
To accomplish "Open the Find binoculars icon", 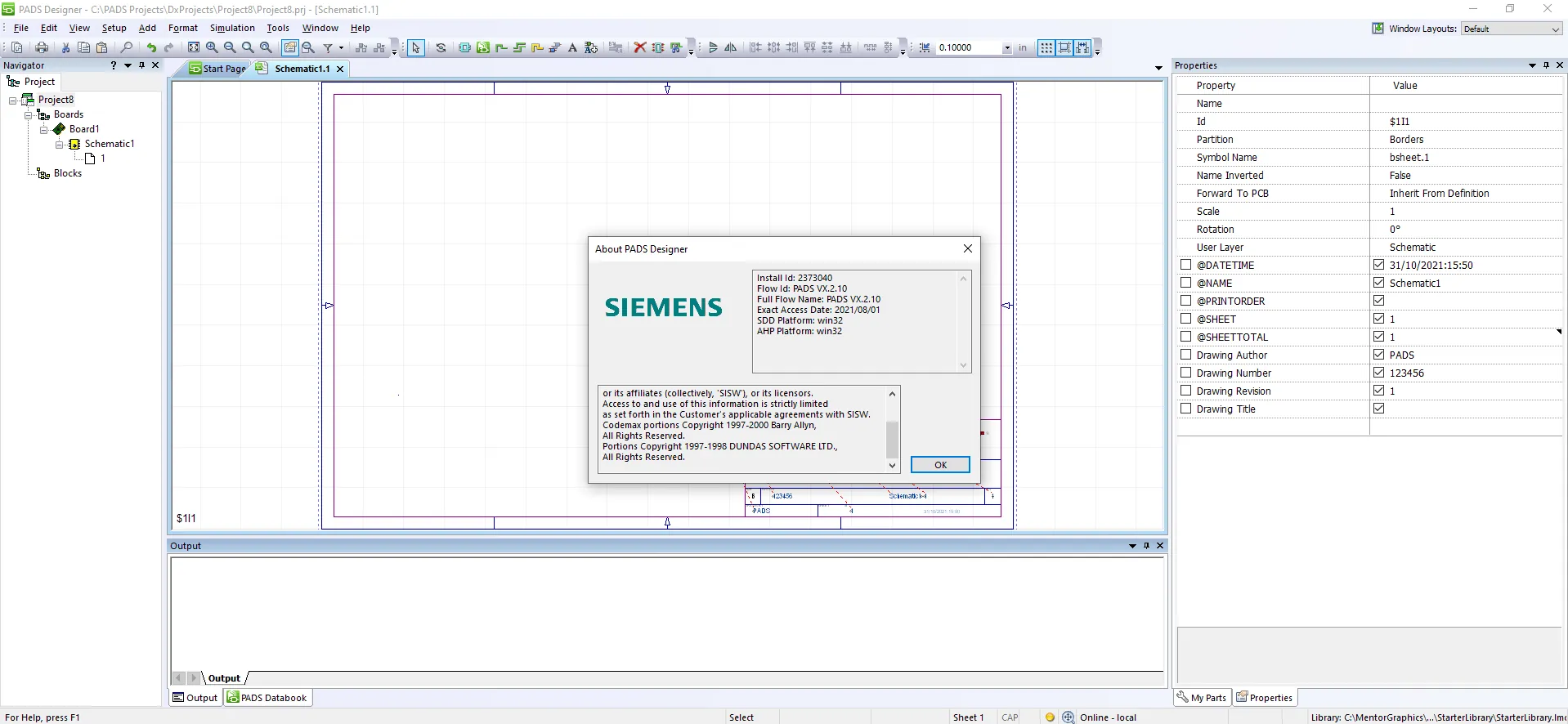I will click(x=127, y=47).
